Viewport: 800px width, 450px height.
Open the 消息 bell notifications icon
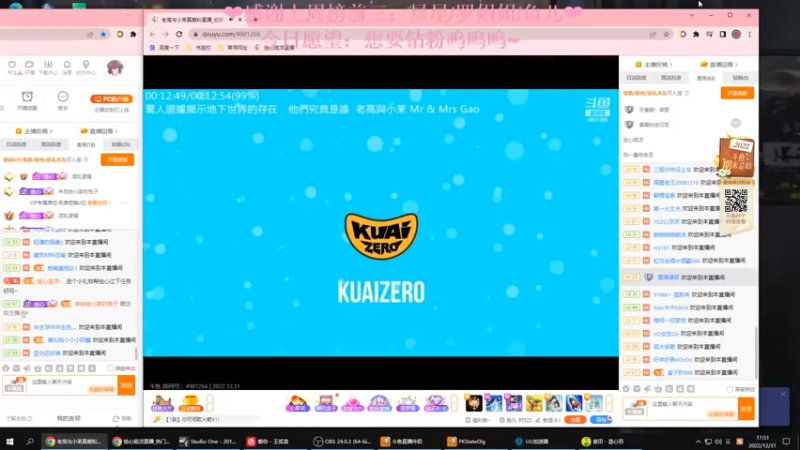[x=67, y=67]
